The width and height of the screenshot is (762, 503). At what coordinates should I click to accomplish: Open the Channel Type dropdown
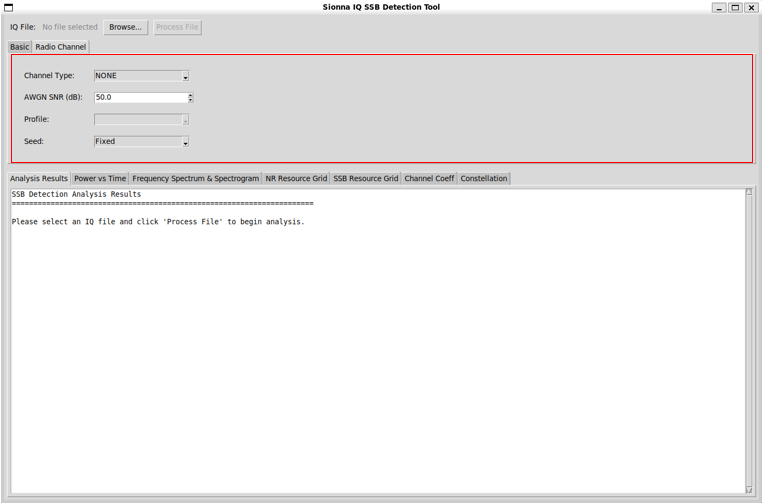click(141, 76)
